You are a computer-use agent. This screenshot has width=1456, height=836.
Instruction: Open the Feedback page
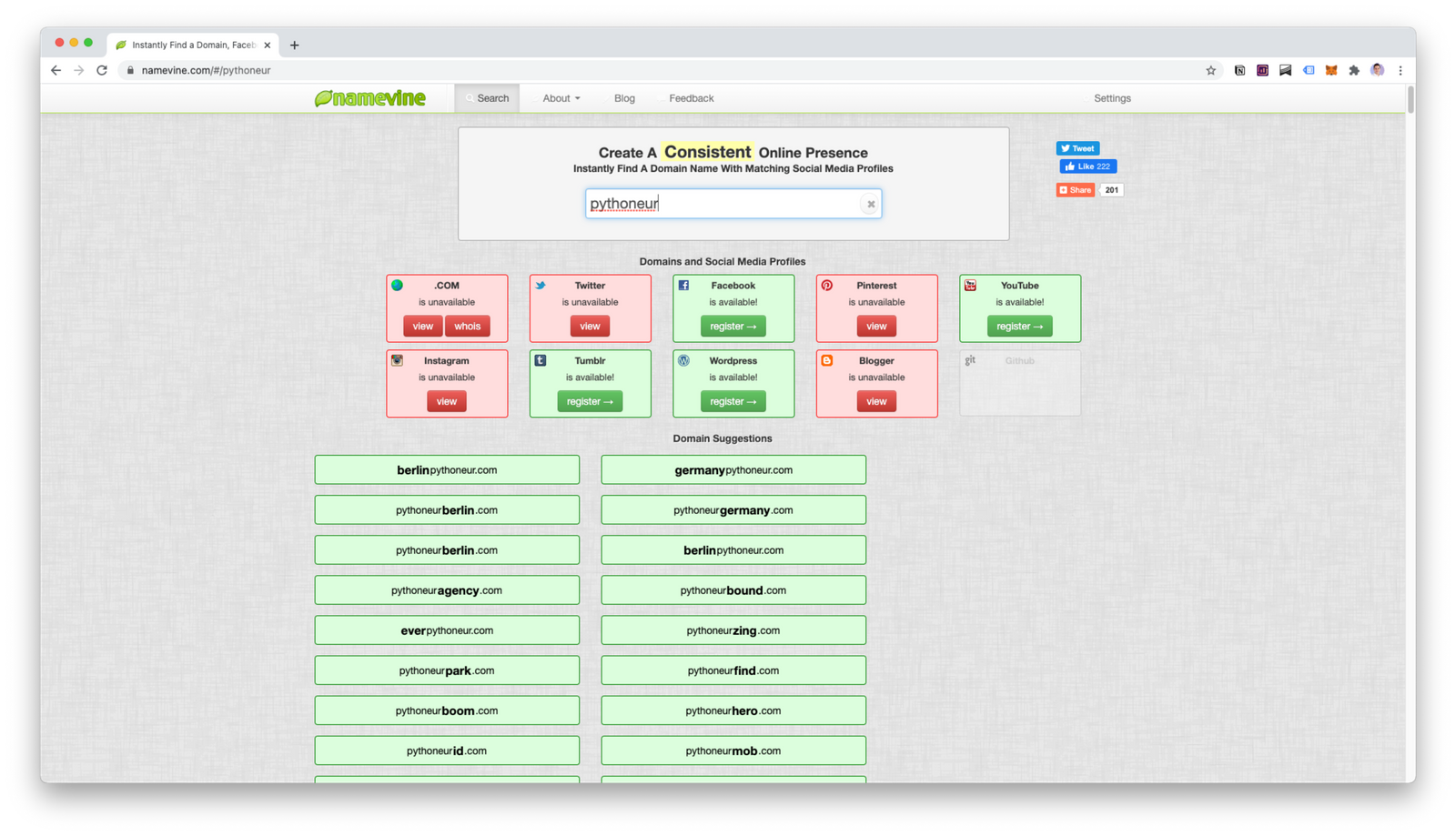(x=691, y=98)
